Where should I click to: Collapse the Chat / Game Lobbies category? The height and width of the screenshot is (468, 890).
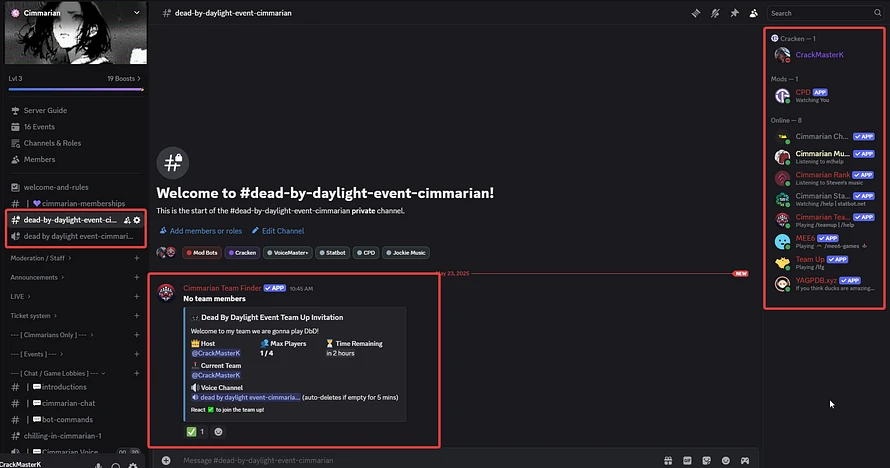[58, 373]
